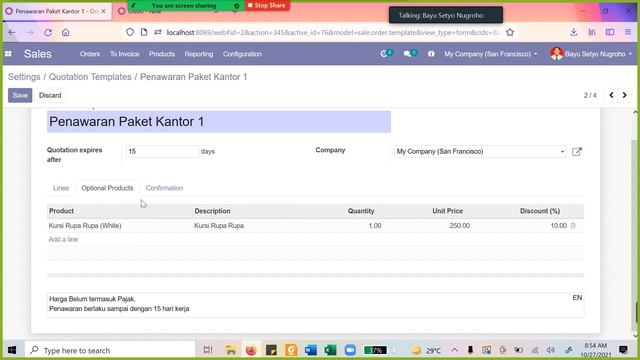Open the Reporting menu
The height and width of the screenshot is (360, 640).
tap(199, 54)
